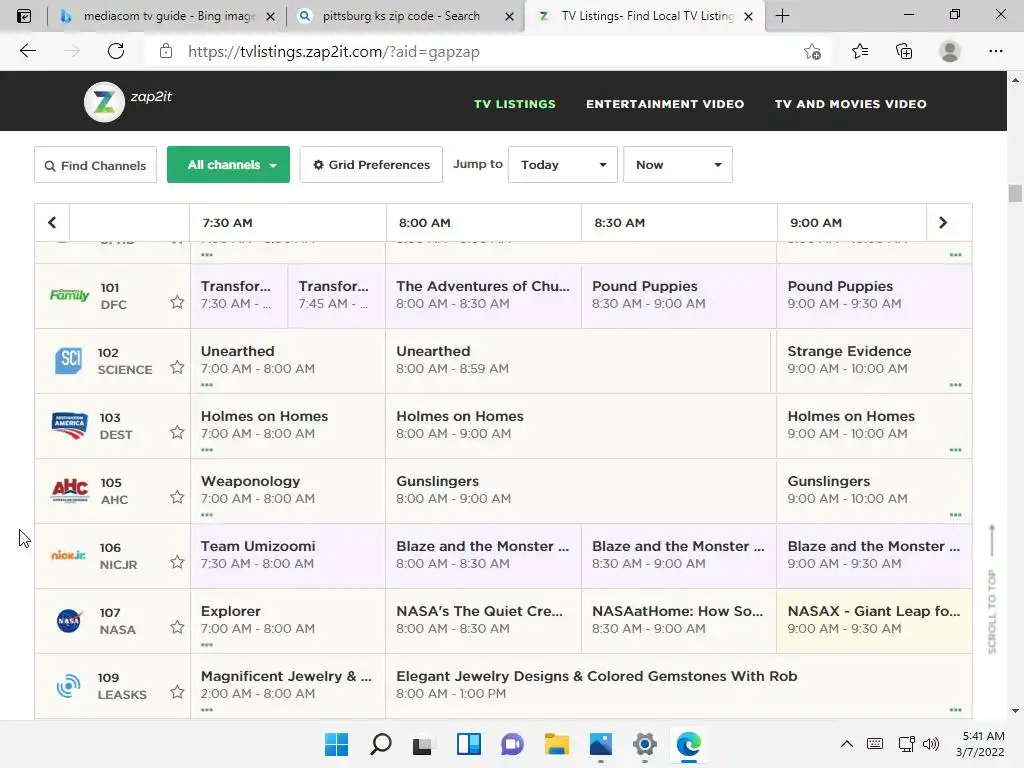
Task: Open AHC channel logo
Action: pyautogui.click(x=69, y=490)
